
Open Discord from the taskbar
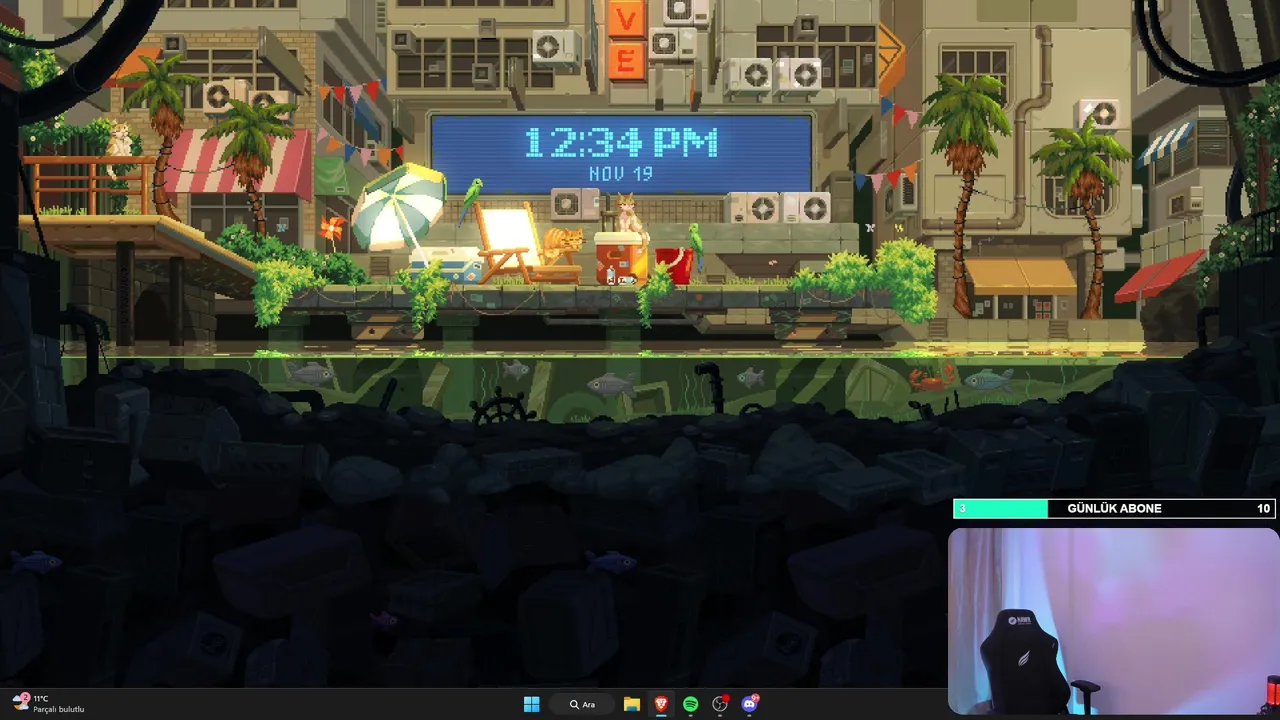(749, 704)
